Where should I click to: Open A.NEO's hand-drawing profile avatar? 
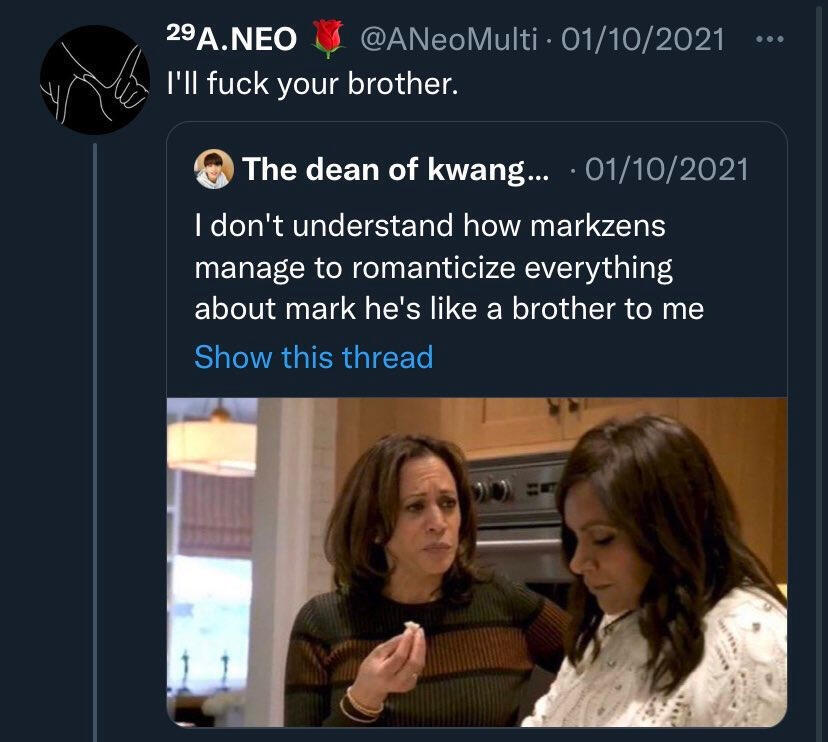[x=94, y=80]
